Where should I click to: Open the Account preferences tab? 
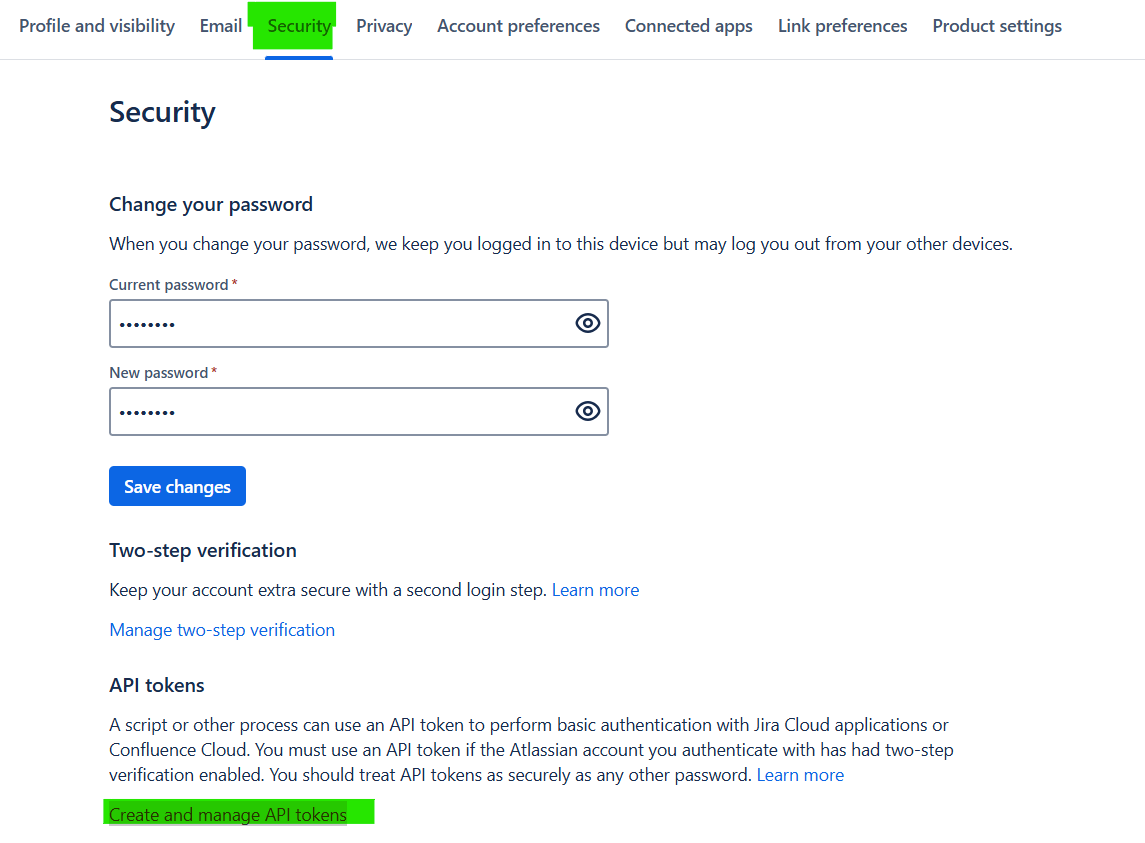coord(518,26)
